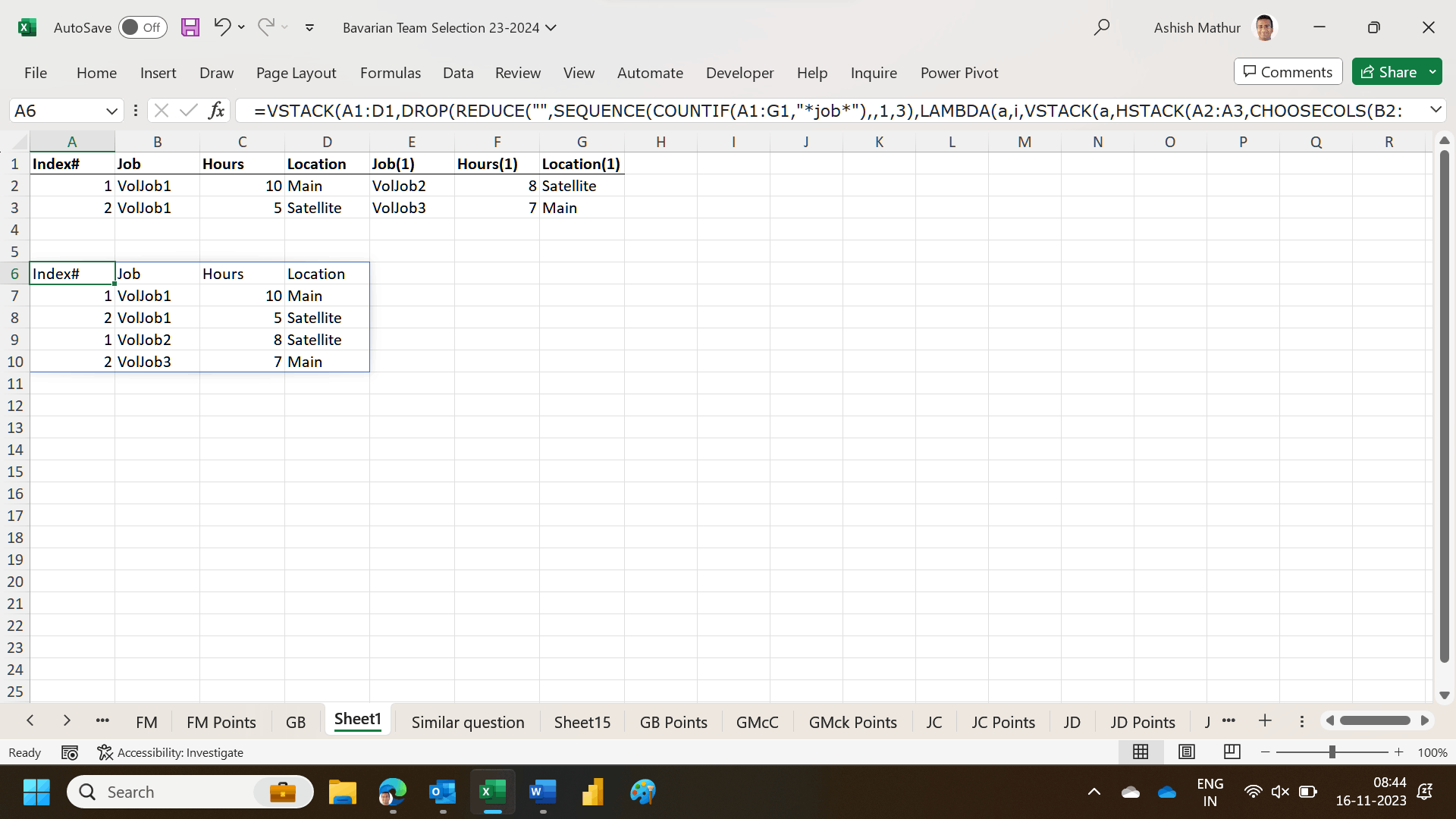Expand the formula bar with its chevron

coord(1437,110)
